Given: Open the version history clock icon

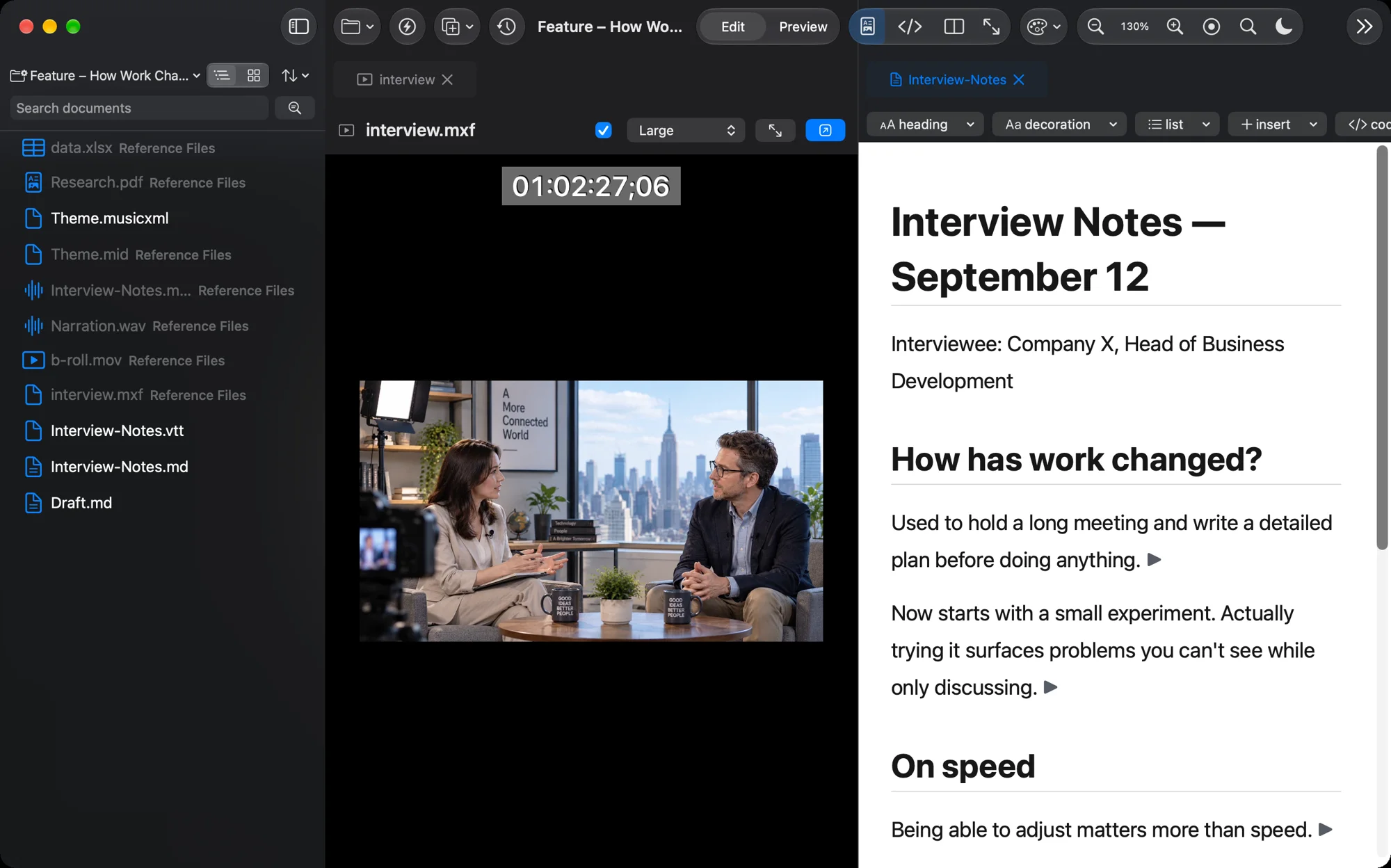Looking at the screenshot, I should (x=506, y=26).
